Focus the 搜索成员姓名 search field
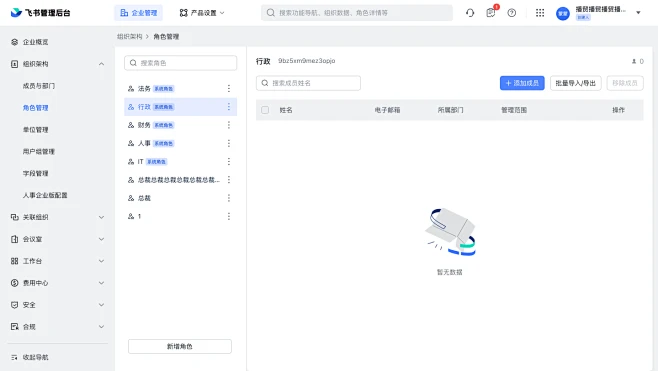The height and width of the screenshot is (371, 658). (x=308, y=83)
